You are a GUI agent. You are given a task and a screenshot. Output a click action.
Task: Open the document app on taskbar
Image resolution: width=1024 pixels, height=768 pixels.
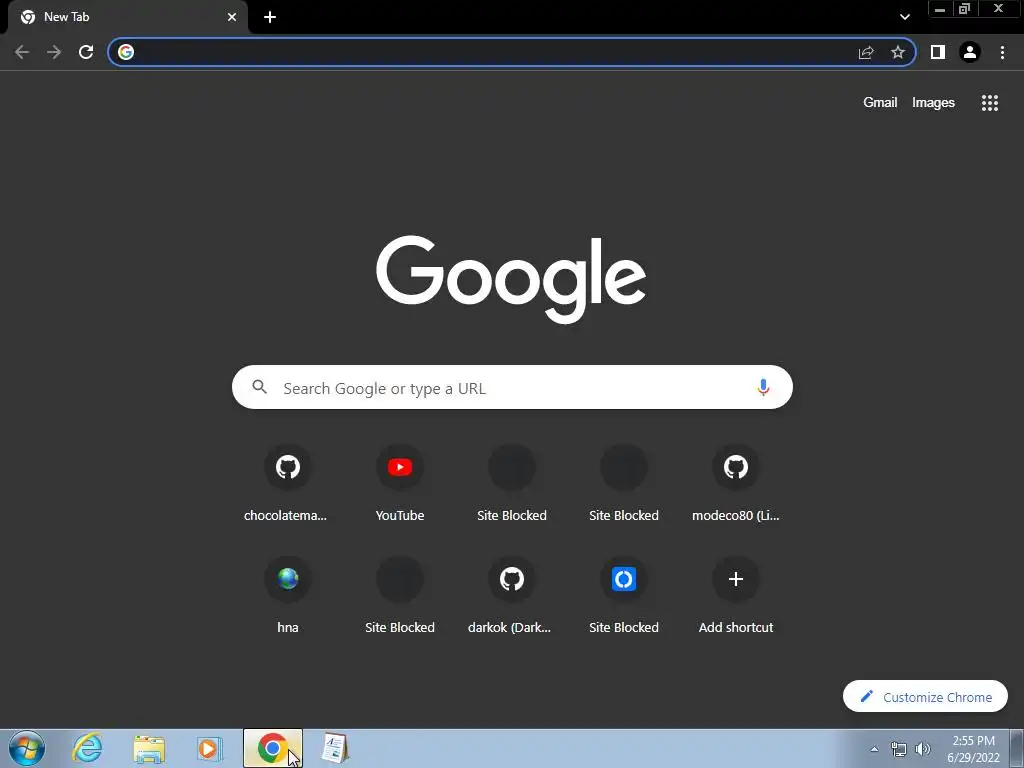(334, 748)
